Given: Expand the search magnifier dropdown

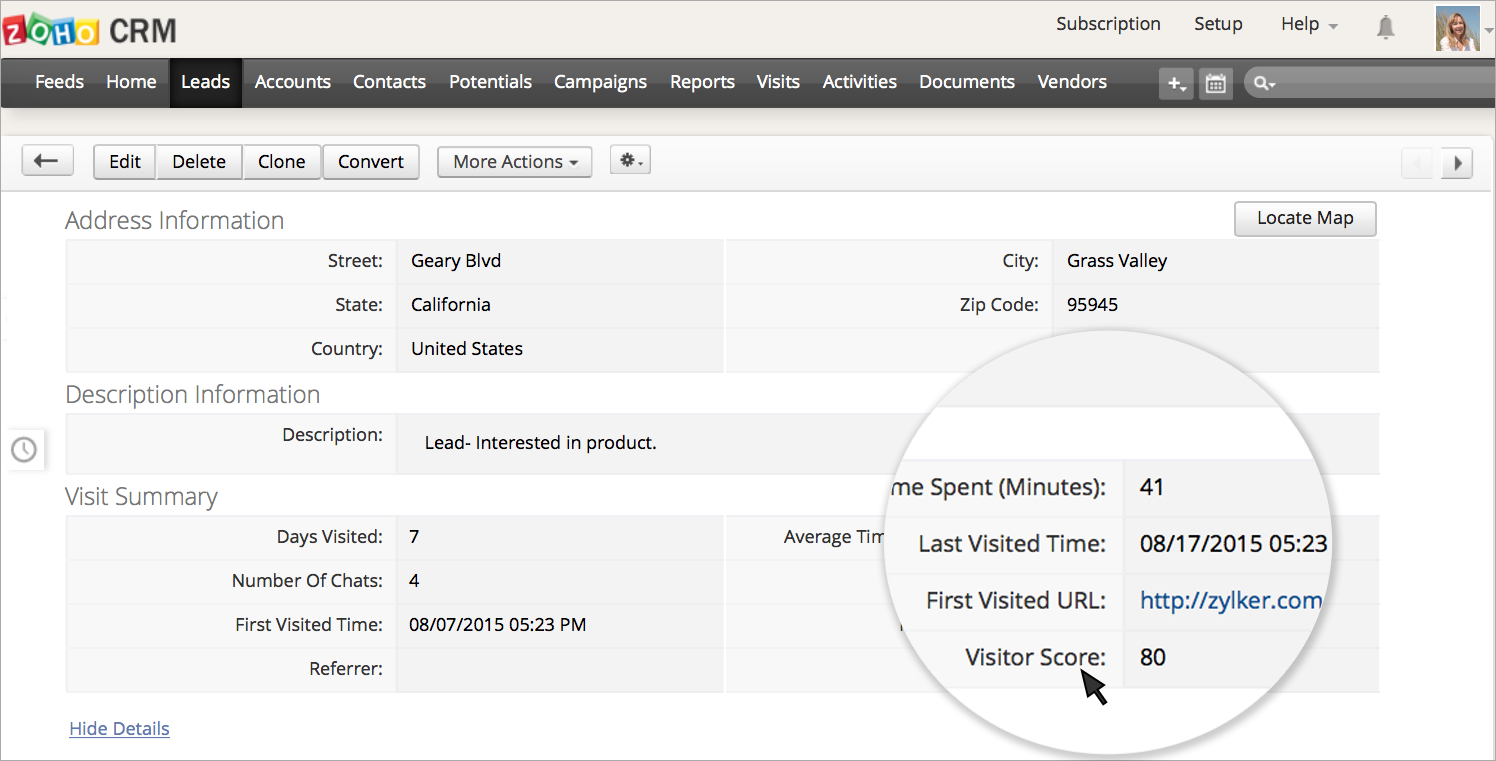Looking at the screenshot, I should pyautogui.click(x=1265, y=84).
